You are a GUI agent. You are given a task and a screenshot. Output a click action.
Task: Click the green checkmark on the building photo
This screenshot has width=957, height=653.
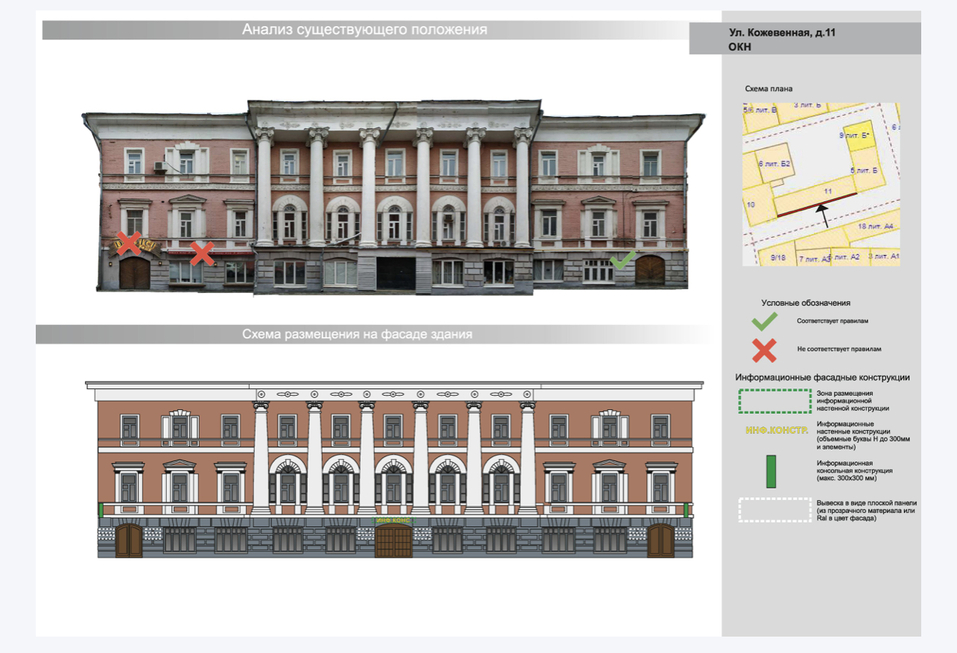(x=622, y=260)
